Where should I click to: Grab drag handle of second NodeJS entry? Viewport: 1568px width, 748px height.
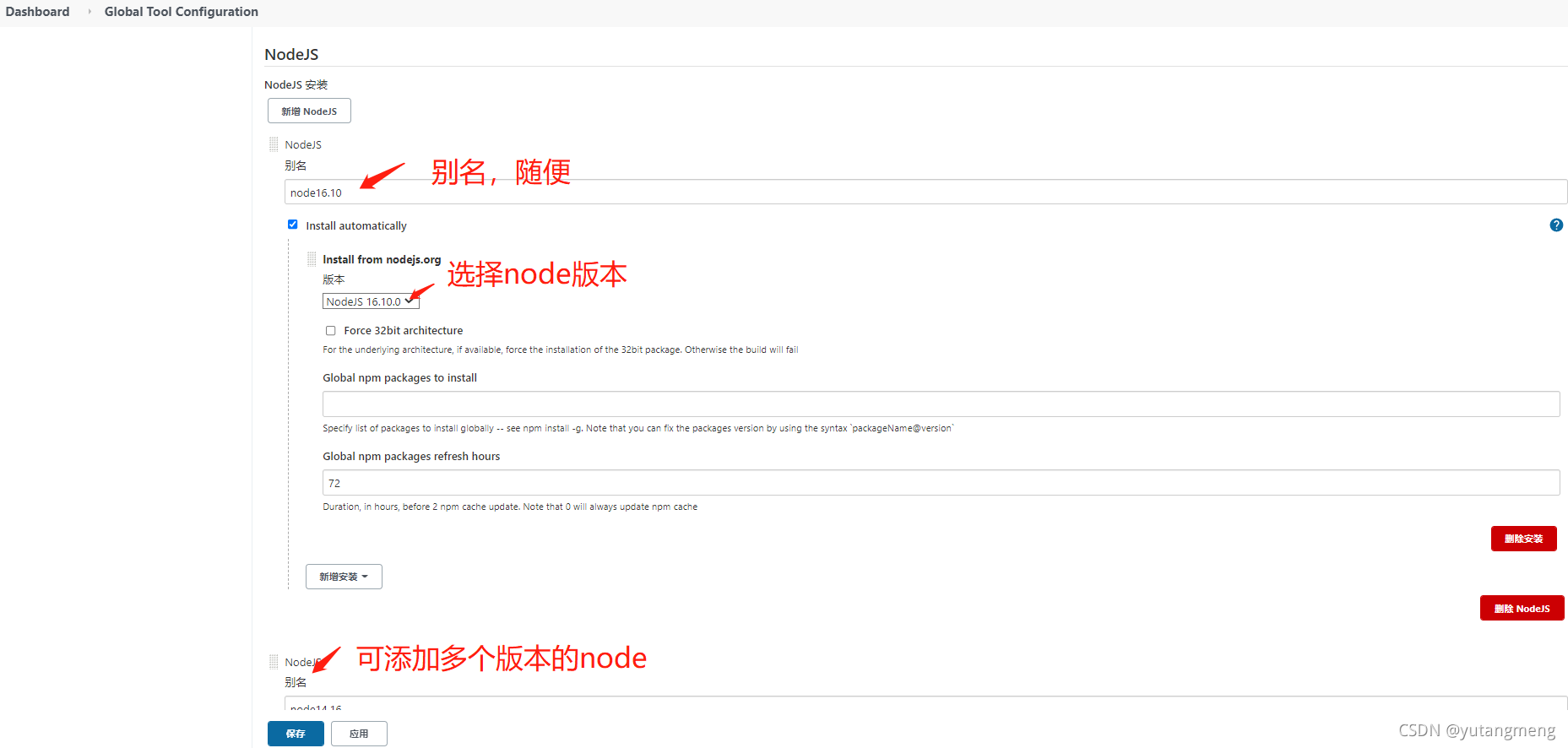(274, 662)
